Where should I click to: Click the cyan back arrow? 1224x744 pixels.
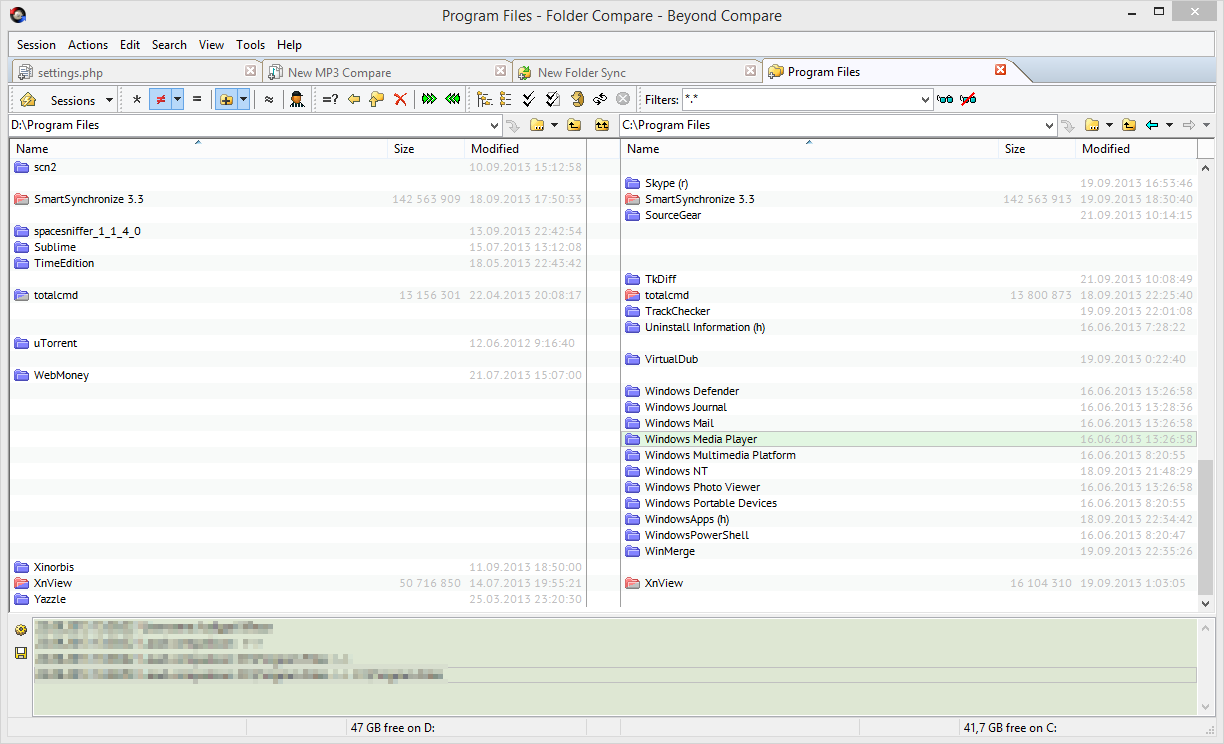(x=1152, y=125)
